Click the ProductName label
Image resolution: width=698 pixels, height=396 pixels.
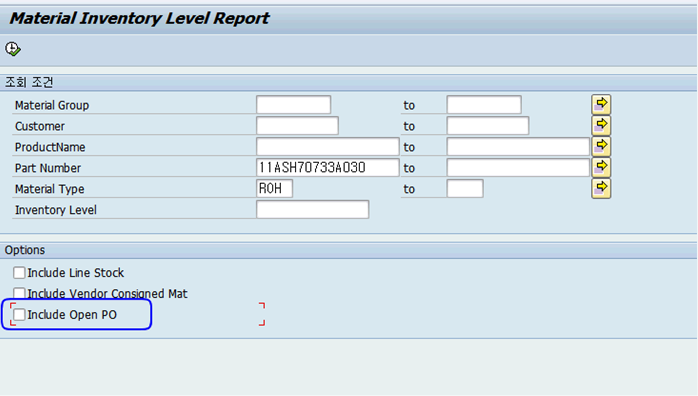(x=50, y=147)
